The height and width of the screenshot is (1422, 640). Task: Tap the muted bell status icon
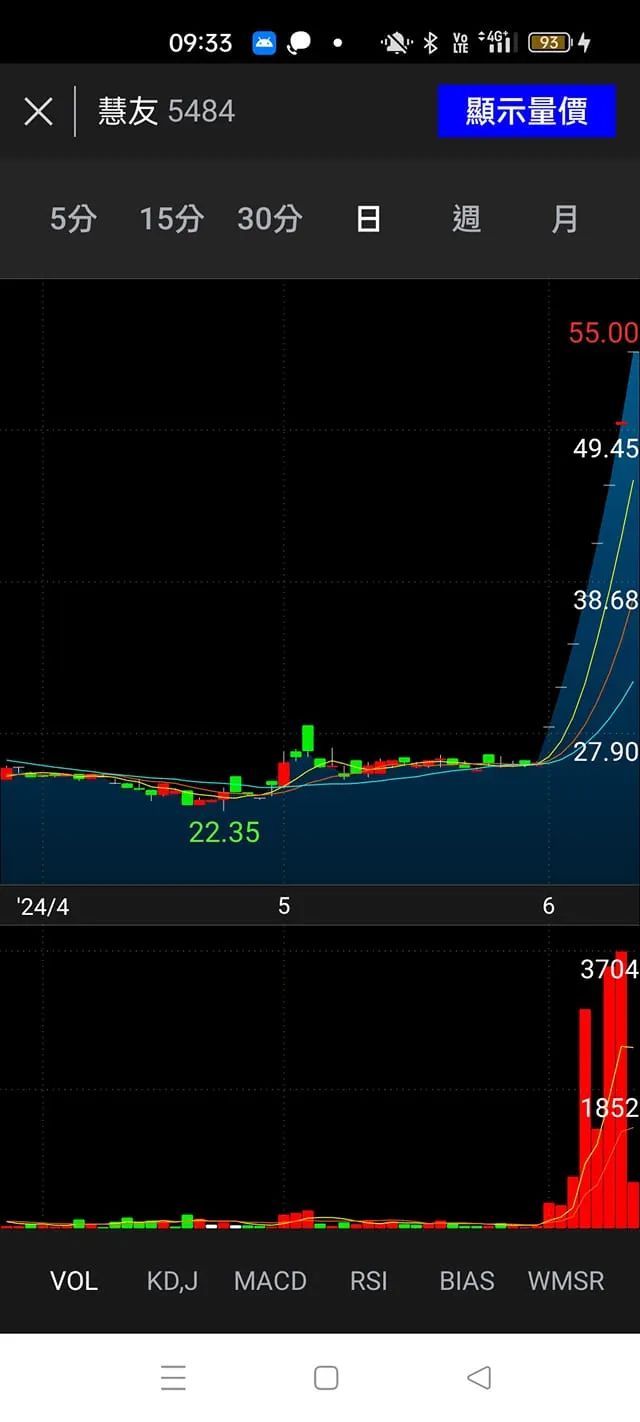pyautogui.click(x=397, y=43)
